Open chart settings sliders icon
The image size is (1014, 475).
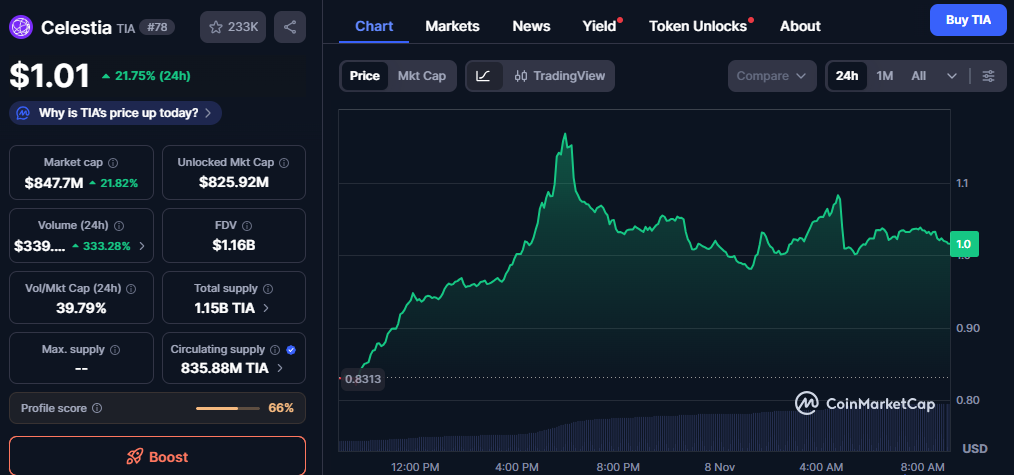point(989,76)
